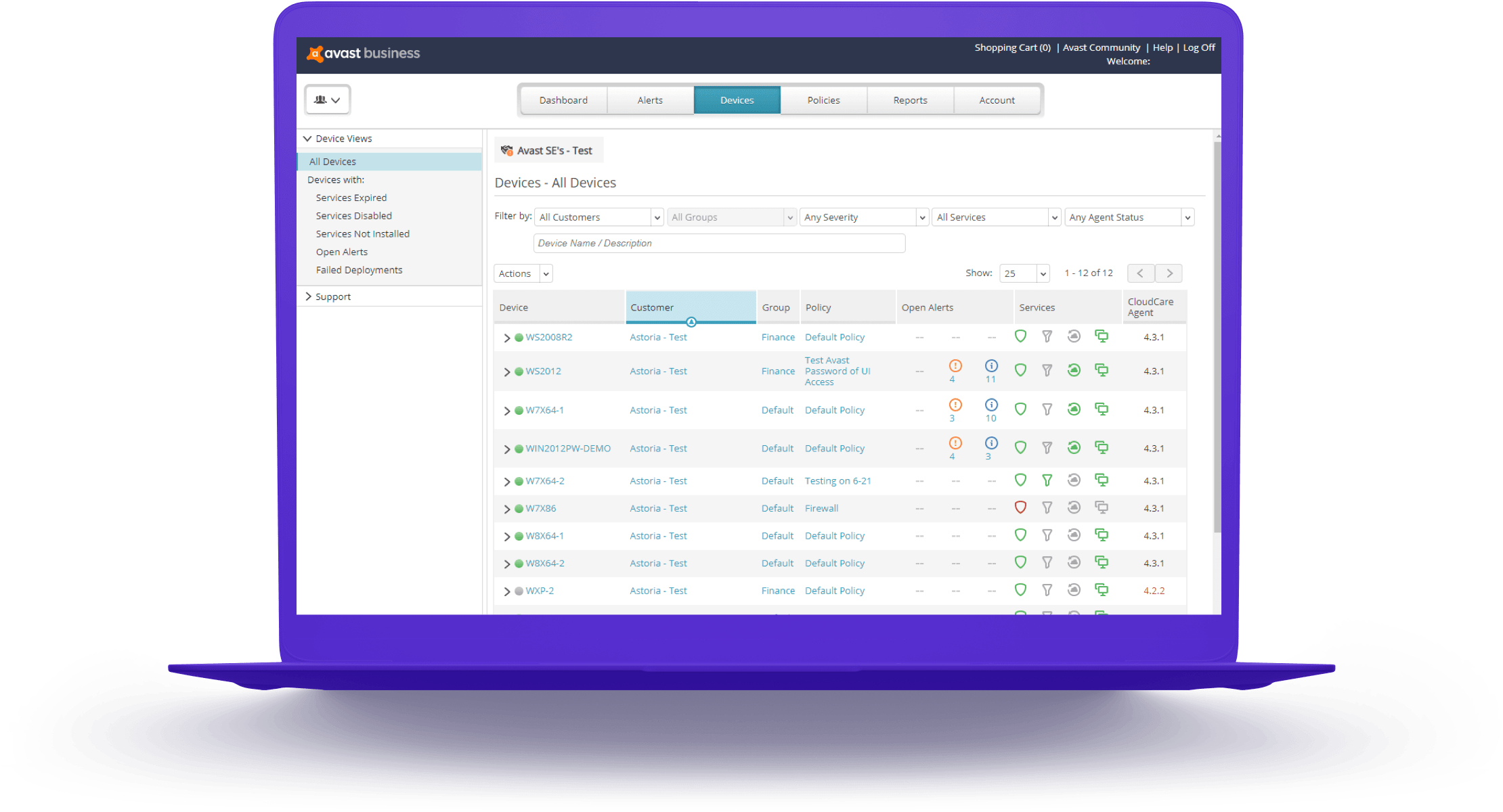
Task: Open the Dashboard tab
Action: pyautogui.click(x=563, y=100)
